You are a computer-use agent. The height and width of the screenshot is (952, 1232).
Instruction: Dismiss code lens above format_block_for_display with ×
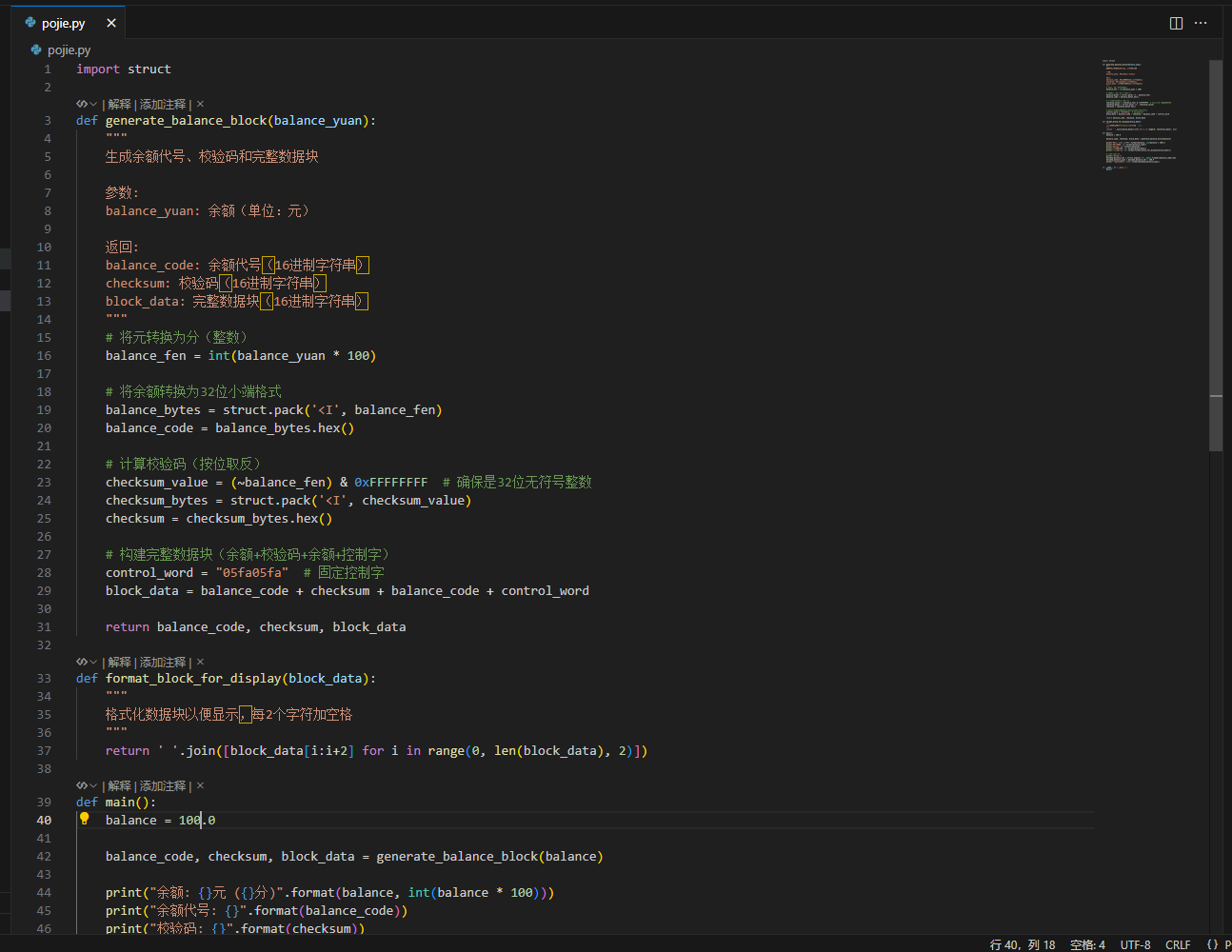[x=200, y=662]
